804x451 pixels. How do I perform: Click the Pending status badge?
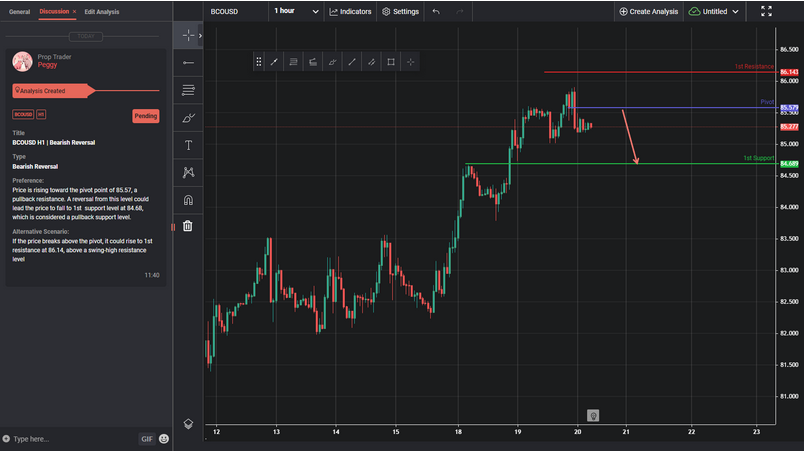click(x=146, y=116)
